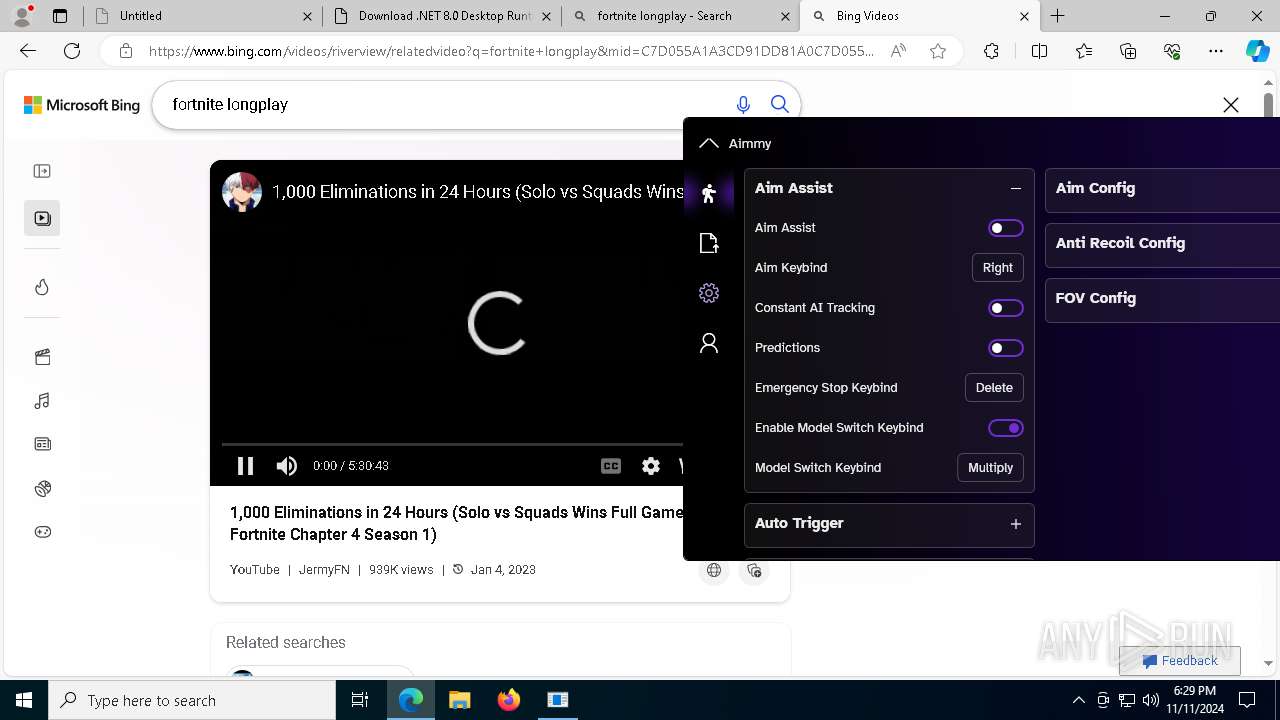Screen dimensions: 1280x720
Task: Open Aimmy model file menu icon
Action: 709,243
